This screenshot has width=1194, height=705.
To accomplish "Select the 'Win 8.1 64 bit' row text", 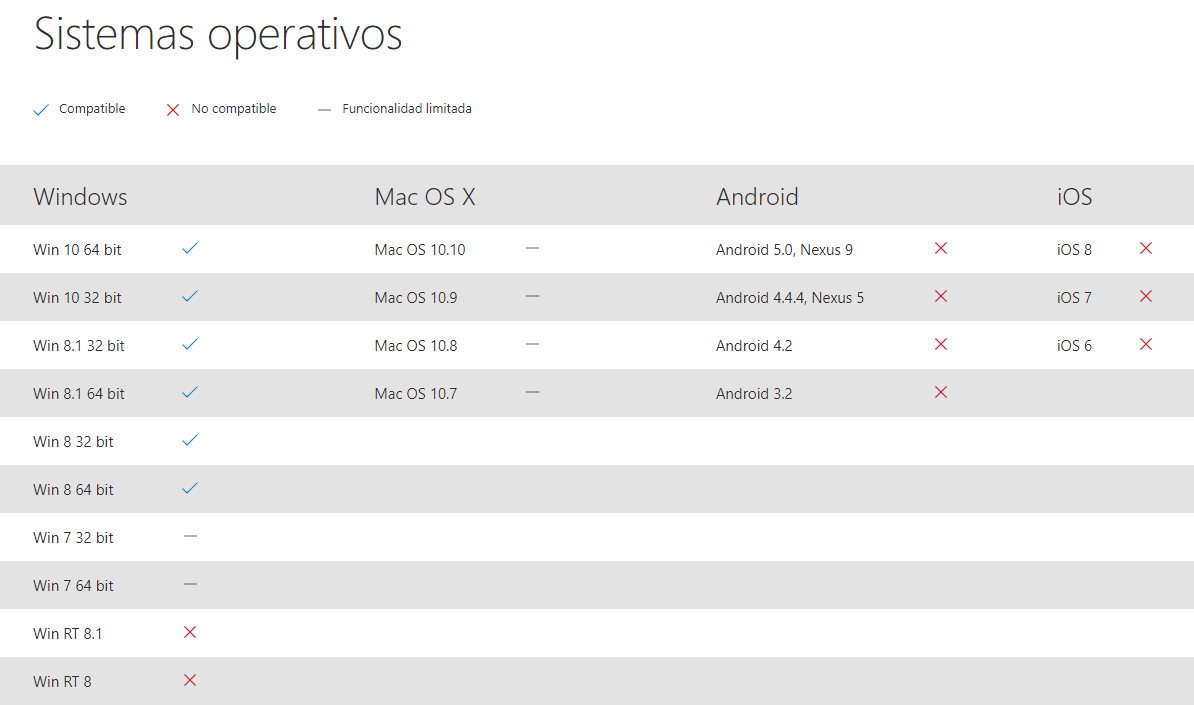I will click(x=78, y=394).
